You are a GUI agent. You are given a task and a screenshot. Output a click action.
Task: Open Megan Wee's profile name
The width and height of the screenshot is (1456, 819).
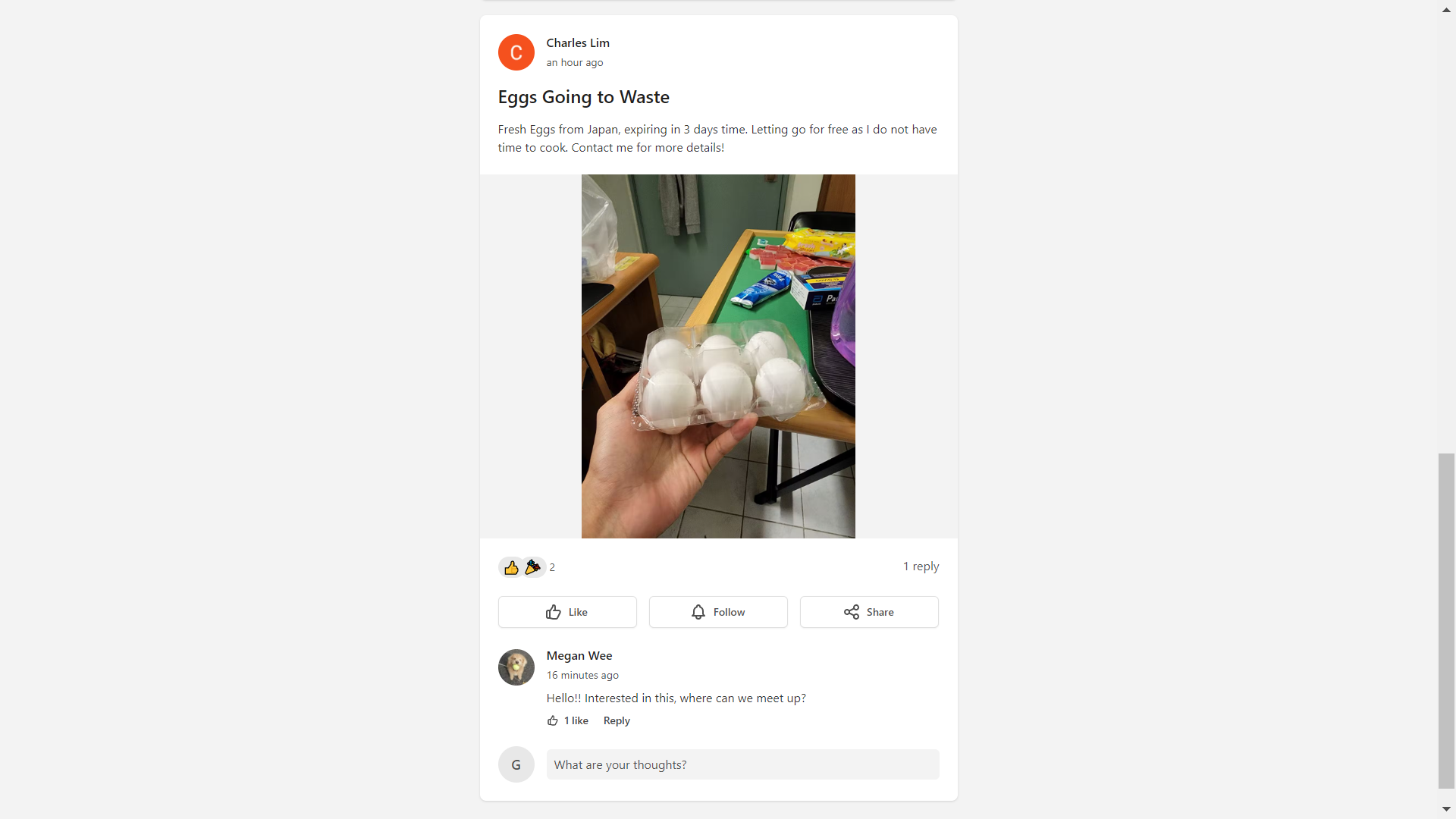[x=579, y=656]
